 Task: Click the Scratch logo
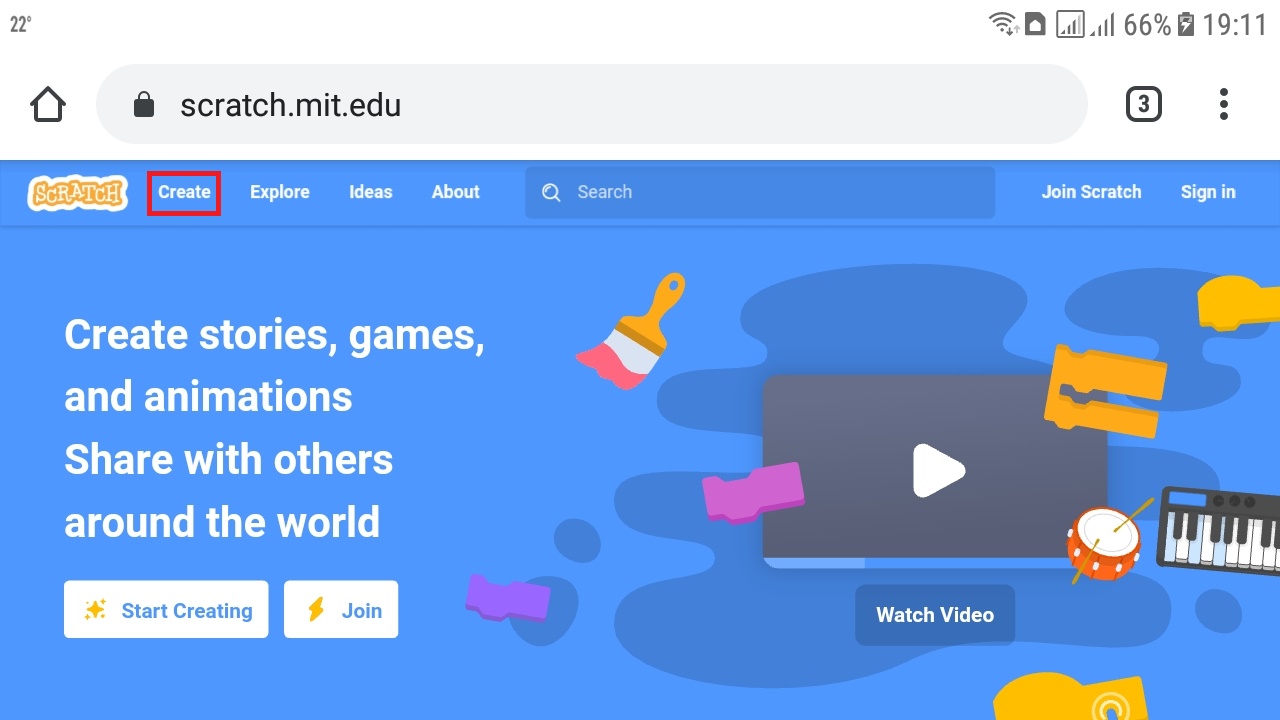pyautogui.click(x=78, y=192)
